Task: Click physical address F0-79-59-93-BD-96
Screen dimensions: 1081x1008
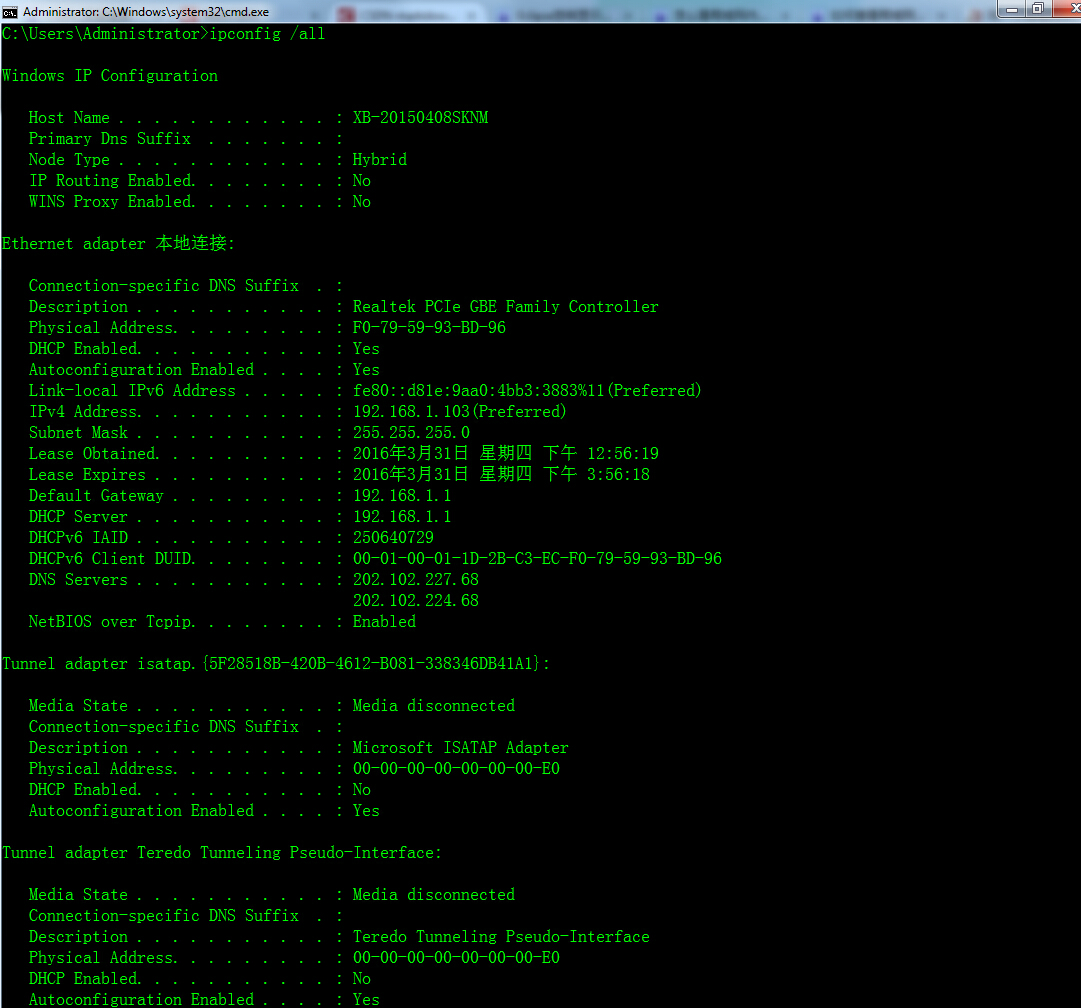Action: (430, 327)
